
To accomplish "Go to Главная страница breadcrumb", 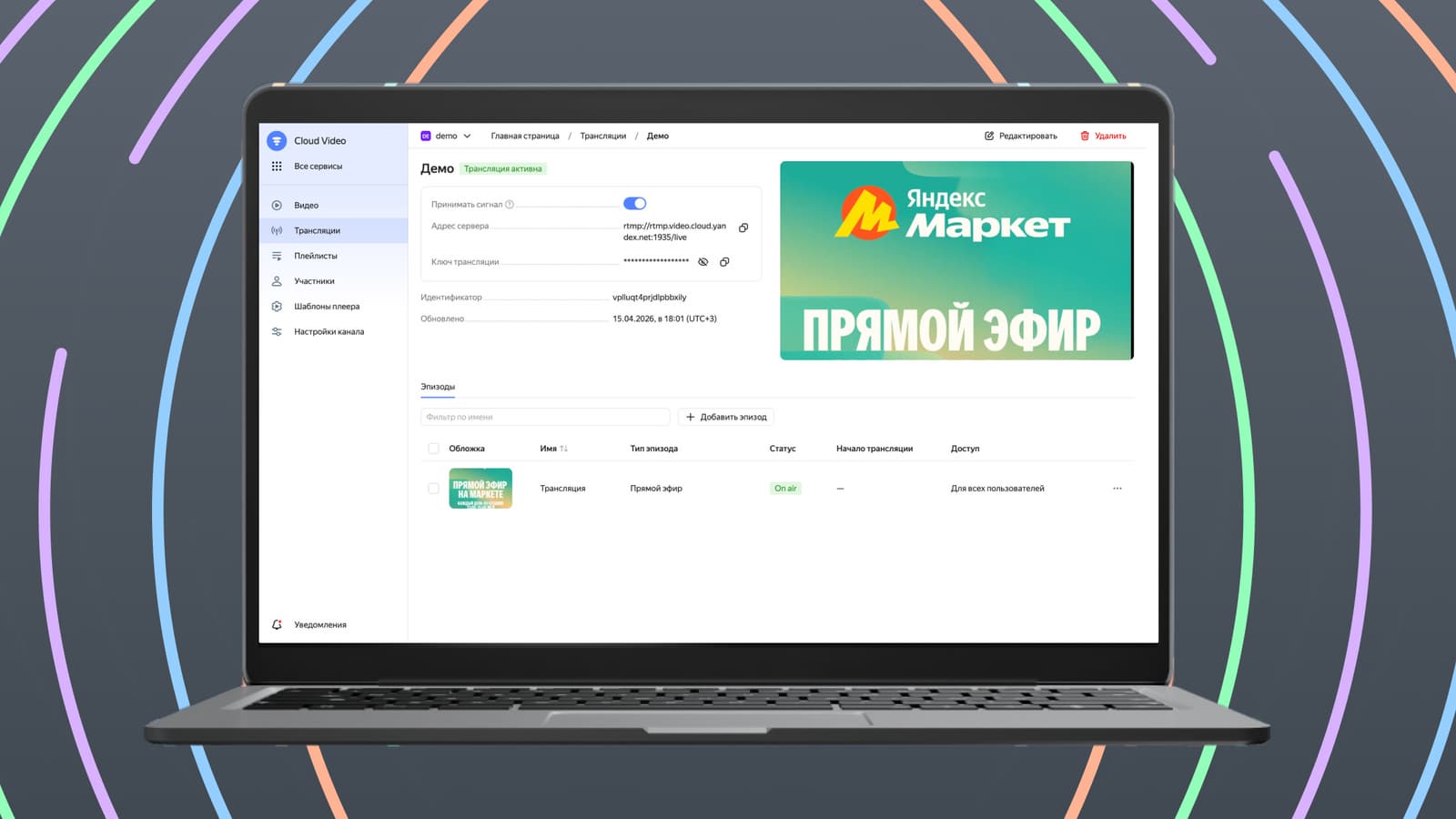I will point(525,136).
